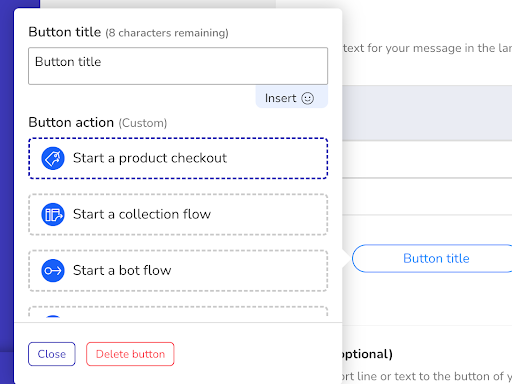Click the bot flow key icon
The height and width of the screenshot is (384, 512).
(x=53, y=270)
